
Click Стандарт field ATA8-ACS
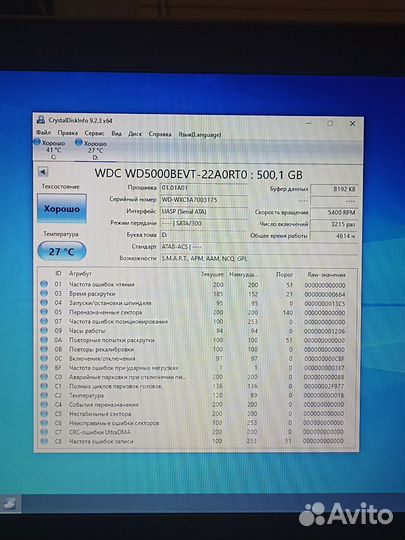(259, 247)
